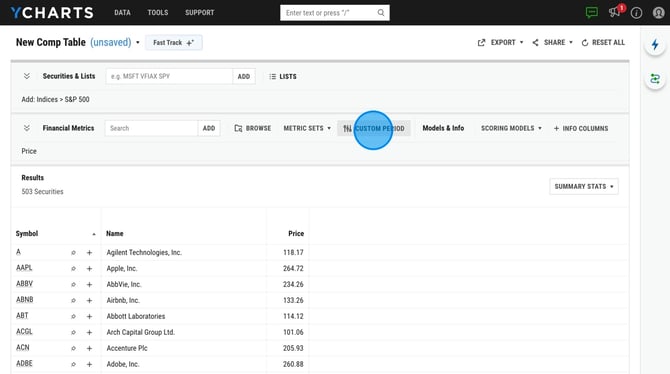Image resolution: width=670 pixels, height=374 pixels.
Task: Click plus icon for ACGL row
Action: coord(89,332)
